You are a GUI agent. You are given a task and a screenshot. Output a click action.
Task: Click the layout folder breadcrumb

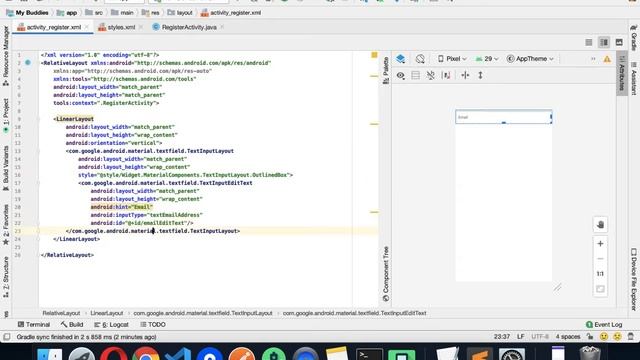click(x=180, y=13)
